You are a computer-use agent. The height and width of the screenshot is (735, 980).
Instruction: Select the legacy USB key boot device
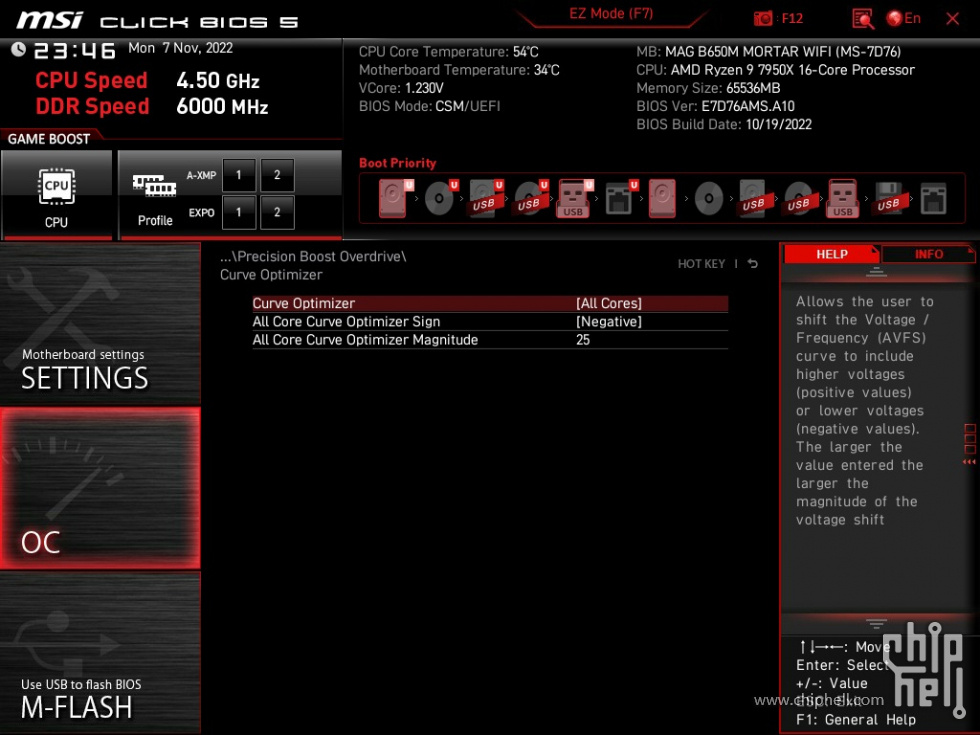click(842, 199)
